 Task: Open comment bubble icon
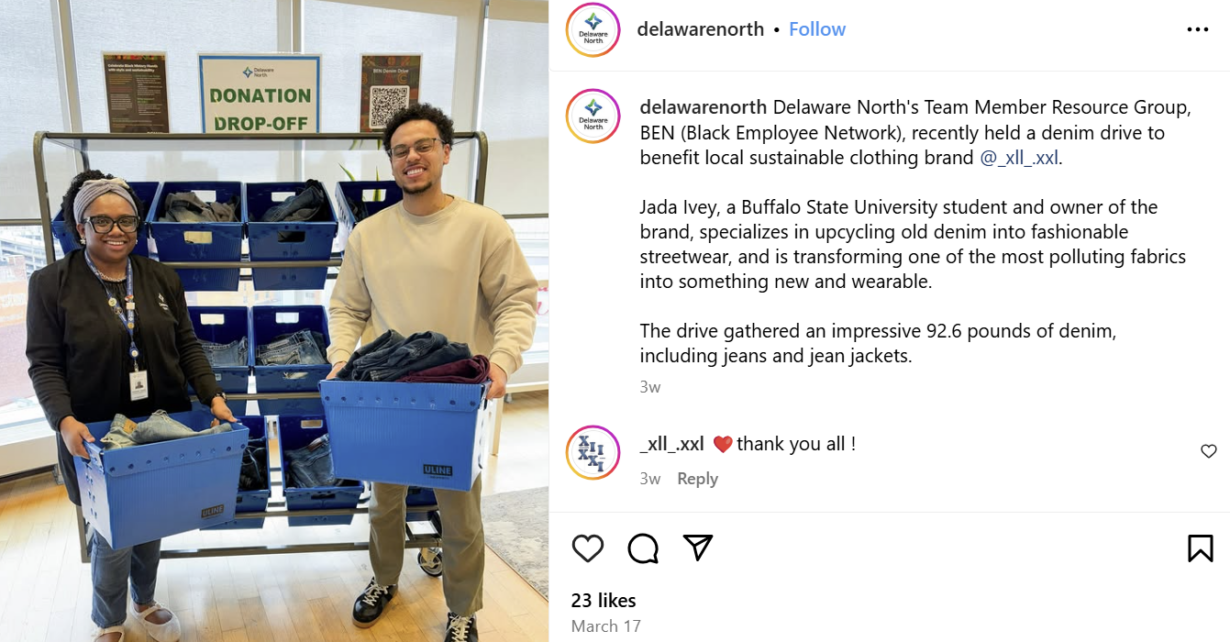click(x=643, y=548)
